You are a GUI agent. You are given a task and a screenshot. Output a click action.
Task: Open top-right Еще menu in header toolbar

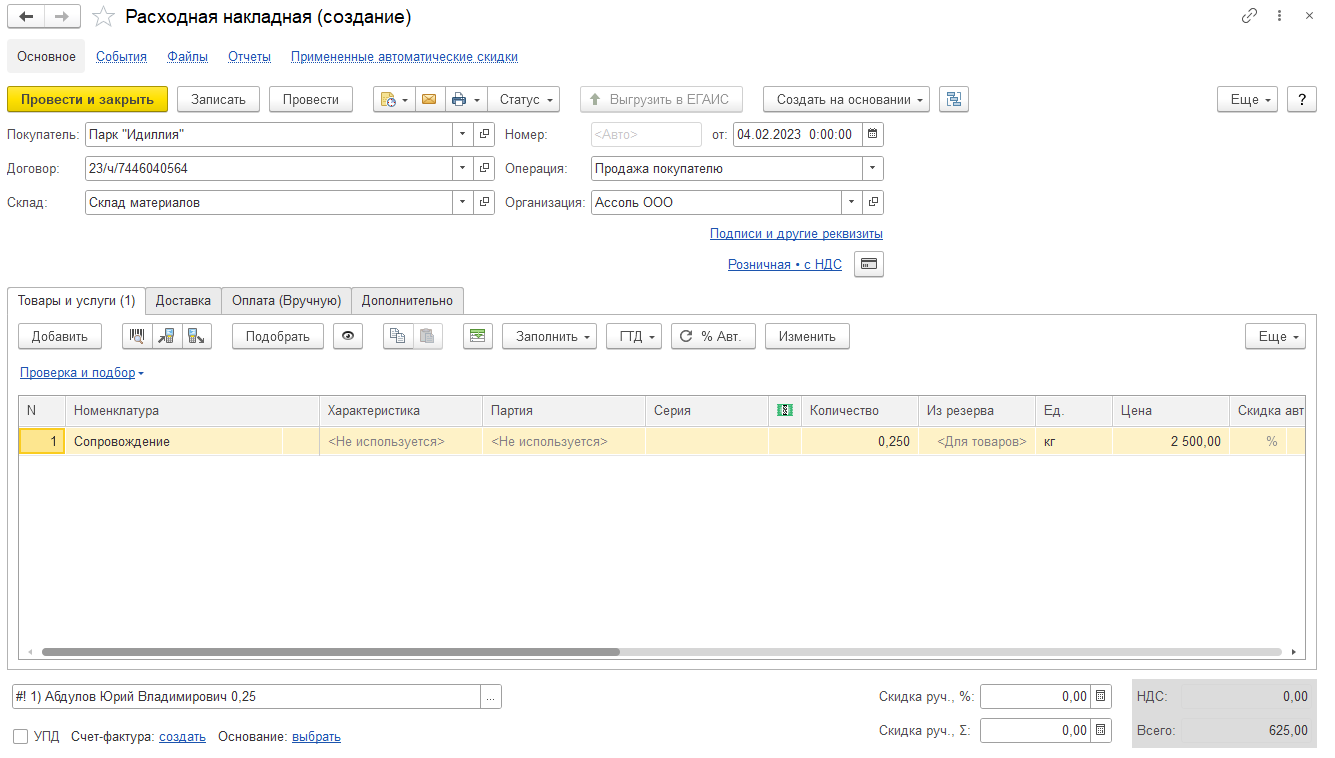click(x=1247, y=99)
